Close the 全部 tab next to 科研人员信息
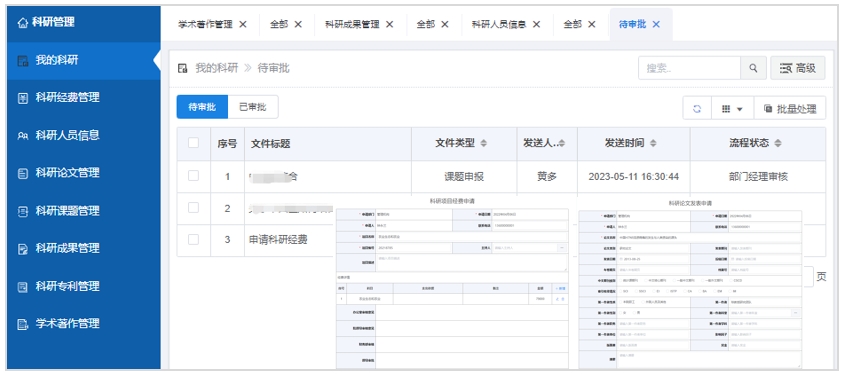 tap(592, 24)
